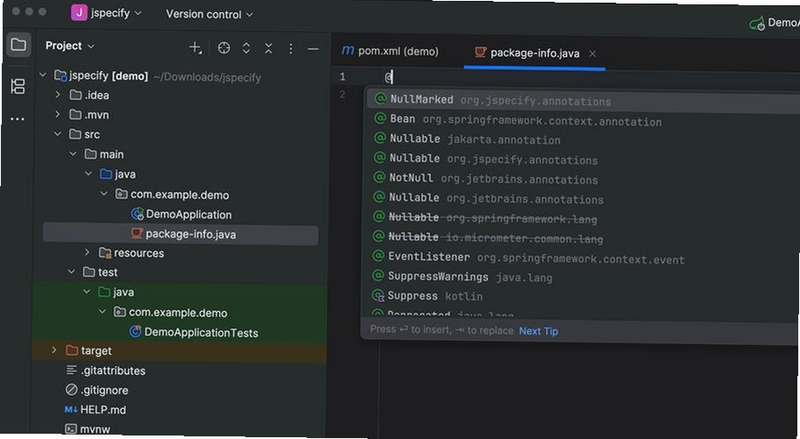Select Bean org.springframework completion item

(x=582, y=120)
